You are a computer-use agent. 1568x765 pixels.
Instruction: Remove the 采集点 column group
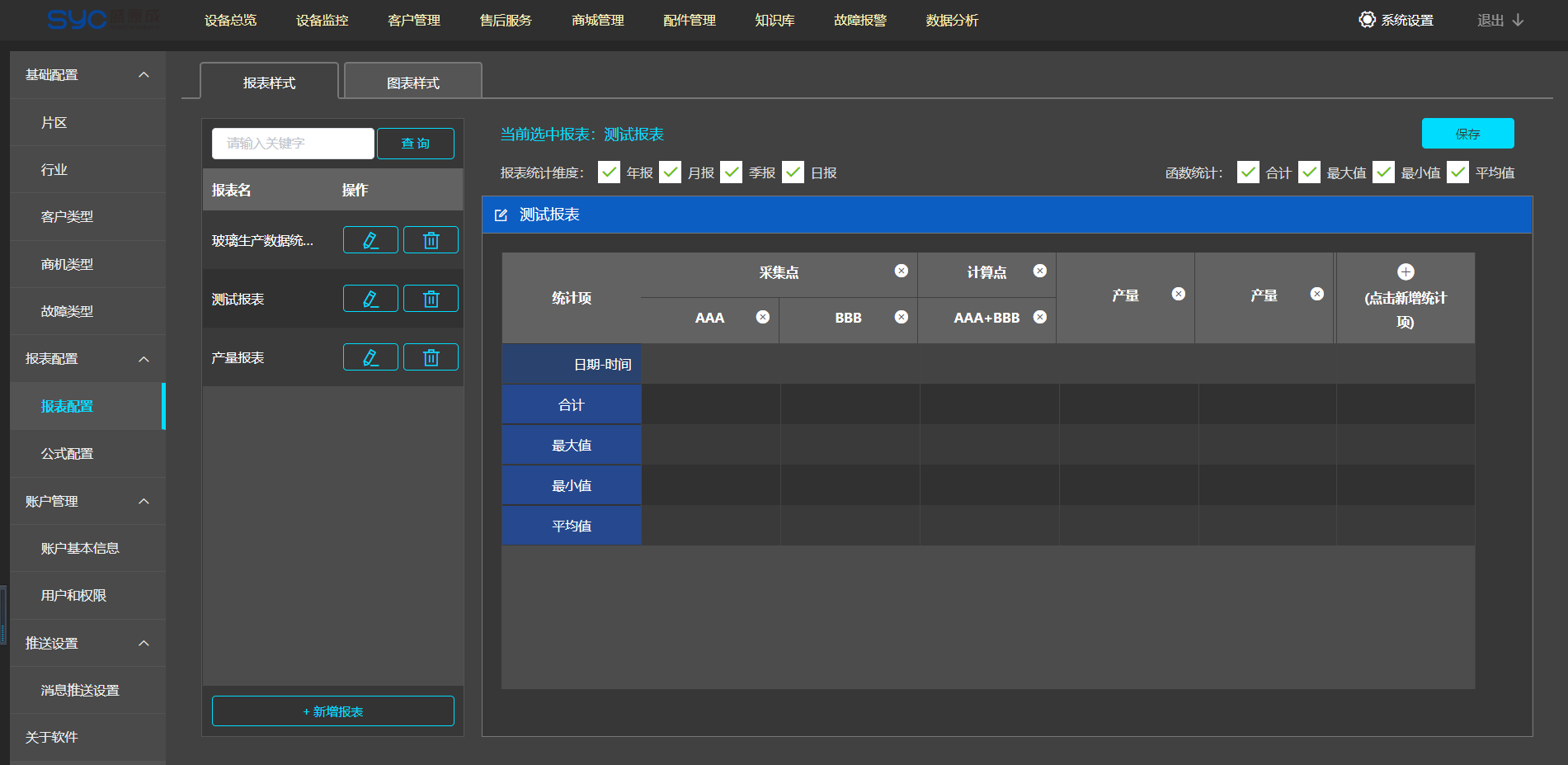pyautogui.click(x=902, y=271)
